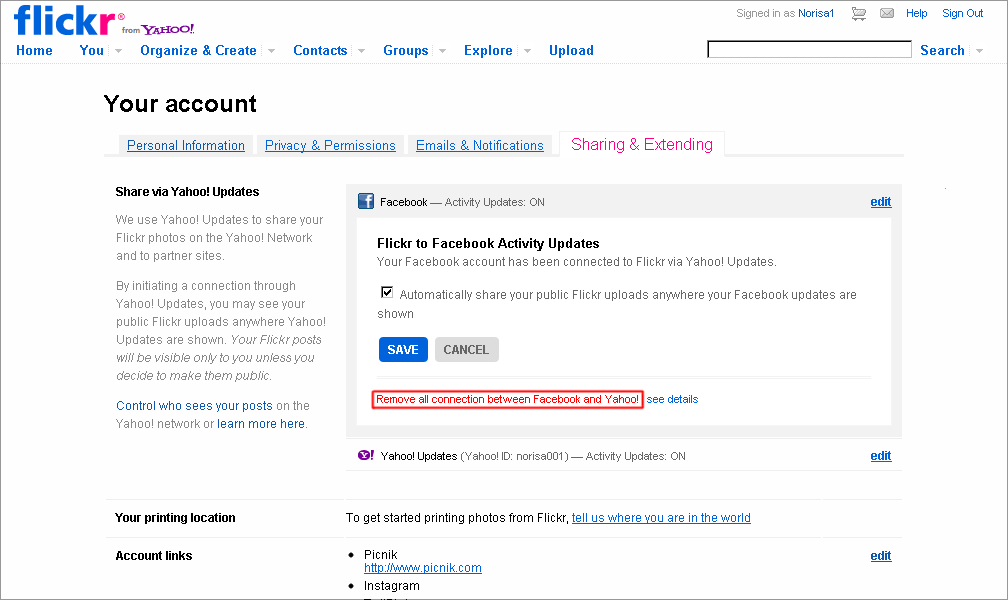Open Control who sees your posts link
The width and height of the screenshot is (1008, 600).
tap(194, 406)
